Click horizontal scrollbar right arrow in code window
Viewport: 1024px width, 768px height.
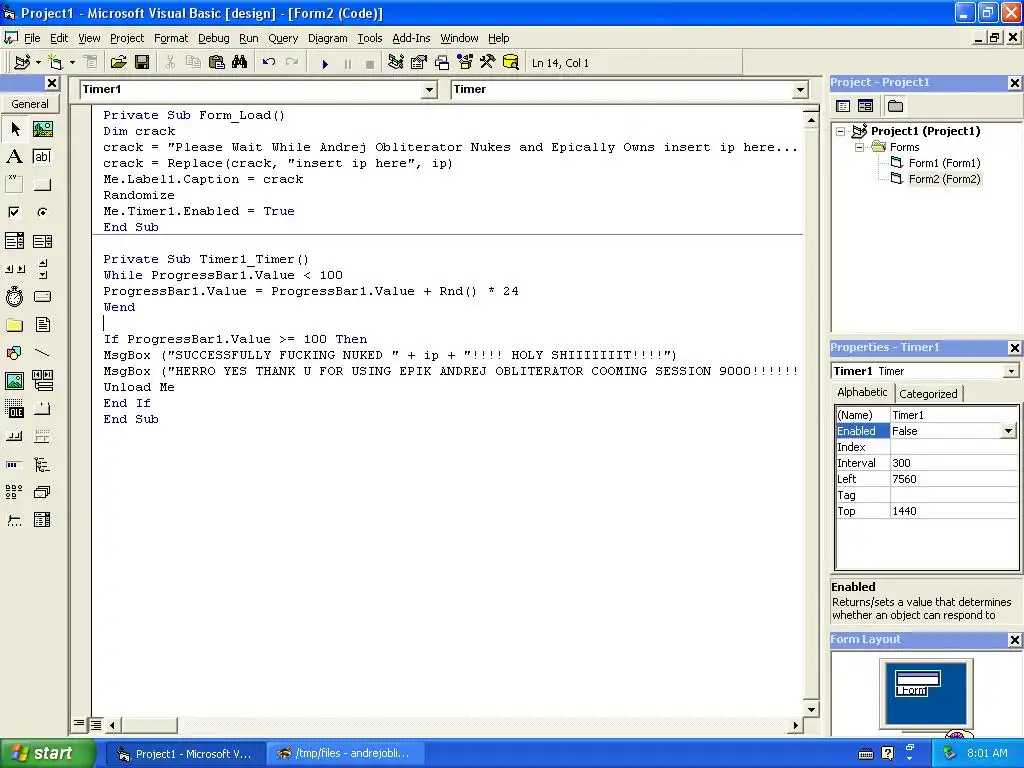(x=795, y=725)
